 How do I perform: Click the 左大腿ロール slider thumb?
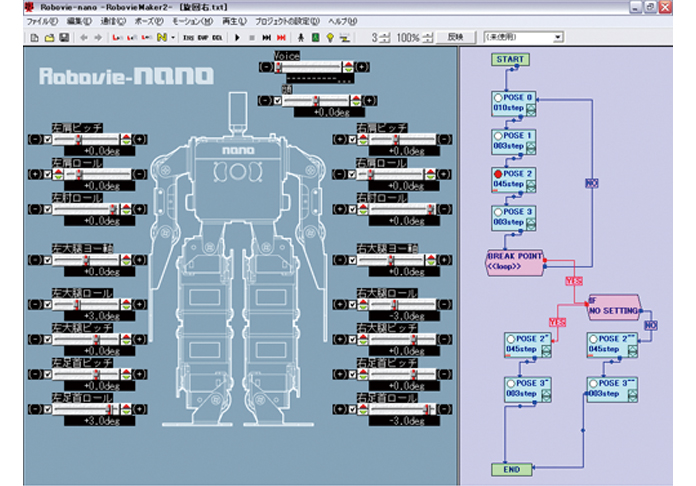tap(77, 304)
